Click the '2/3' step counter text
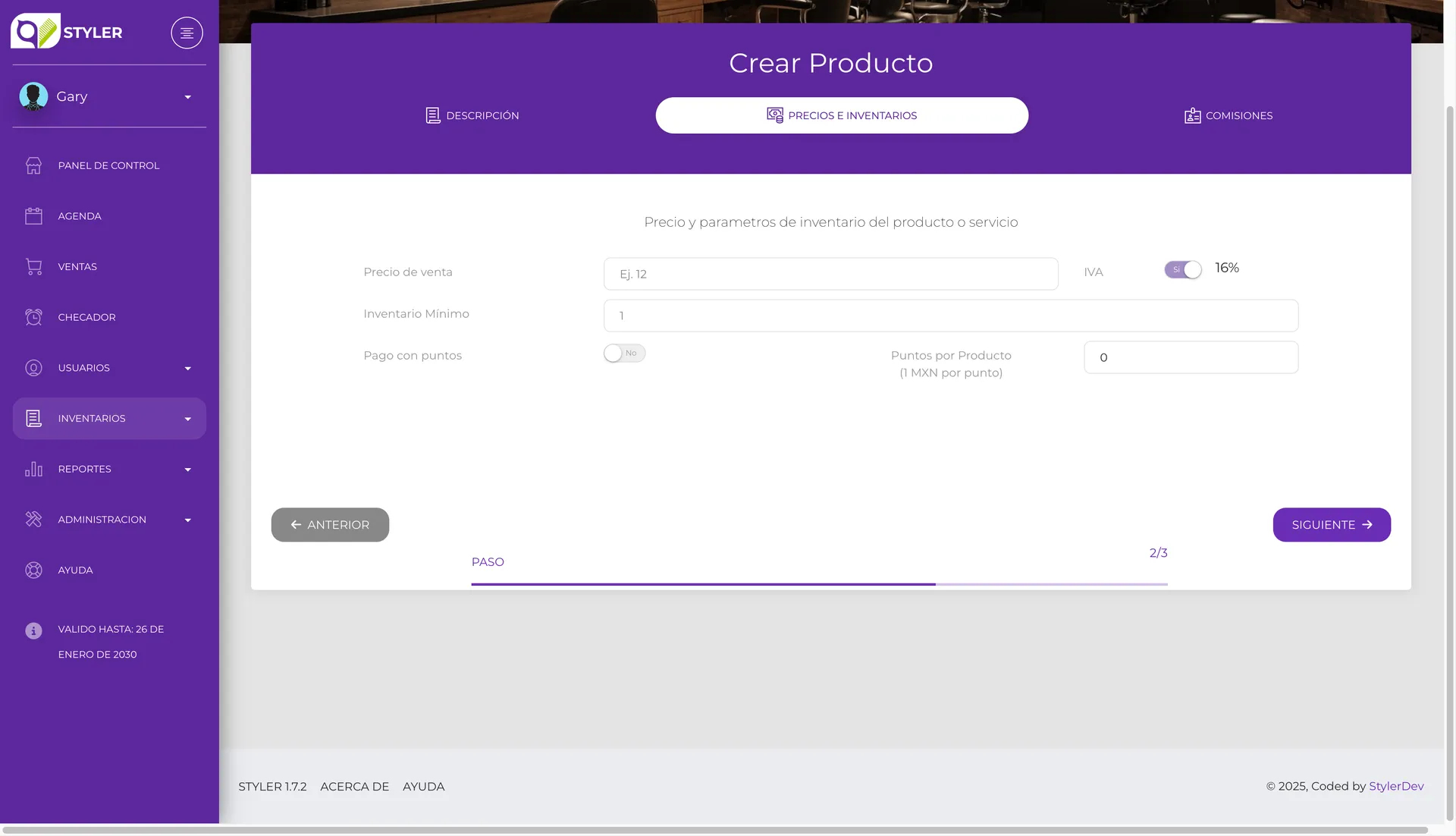The width and height of the screenshot is (1456, 836). [1158, 553]
